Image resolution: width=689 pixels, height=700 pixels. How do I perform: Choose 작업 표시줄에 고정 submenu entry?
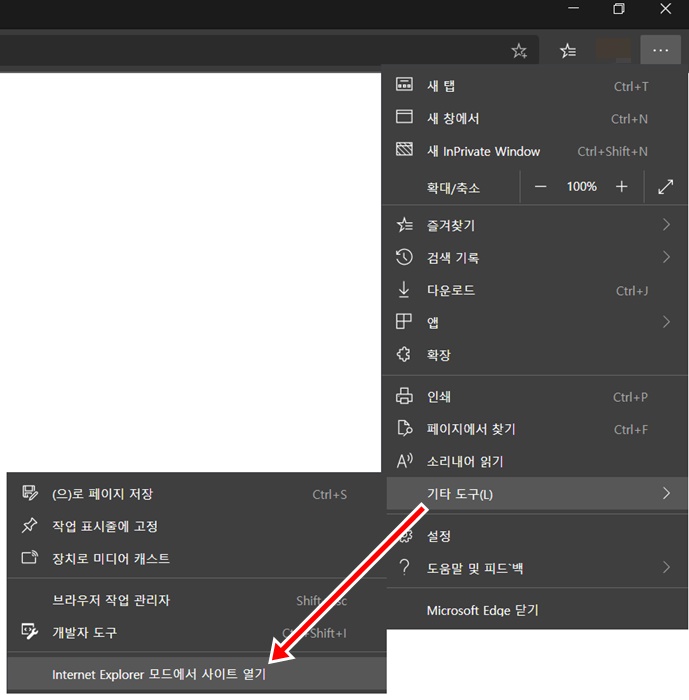coord(197,526)
